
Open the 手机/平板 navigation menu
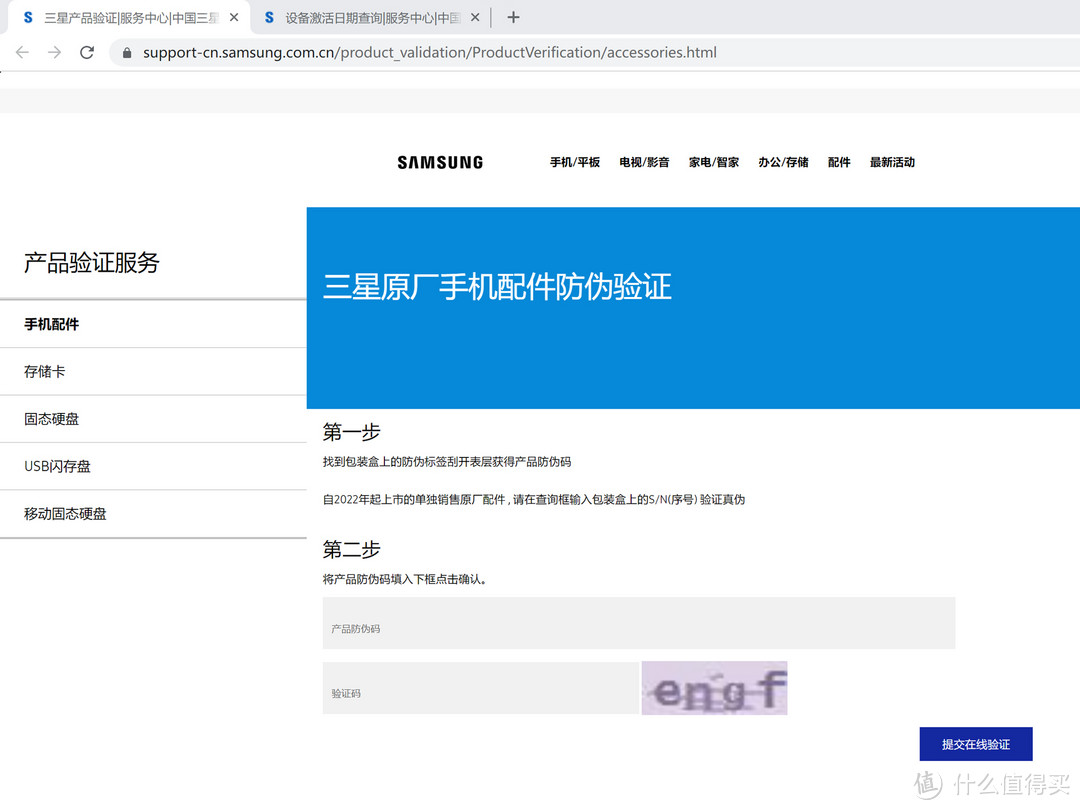[x=574, y=163]
